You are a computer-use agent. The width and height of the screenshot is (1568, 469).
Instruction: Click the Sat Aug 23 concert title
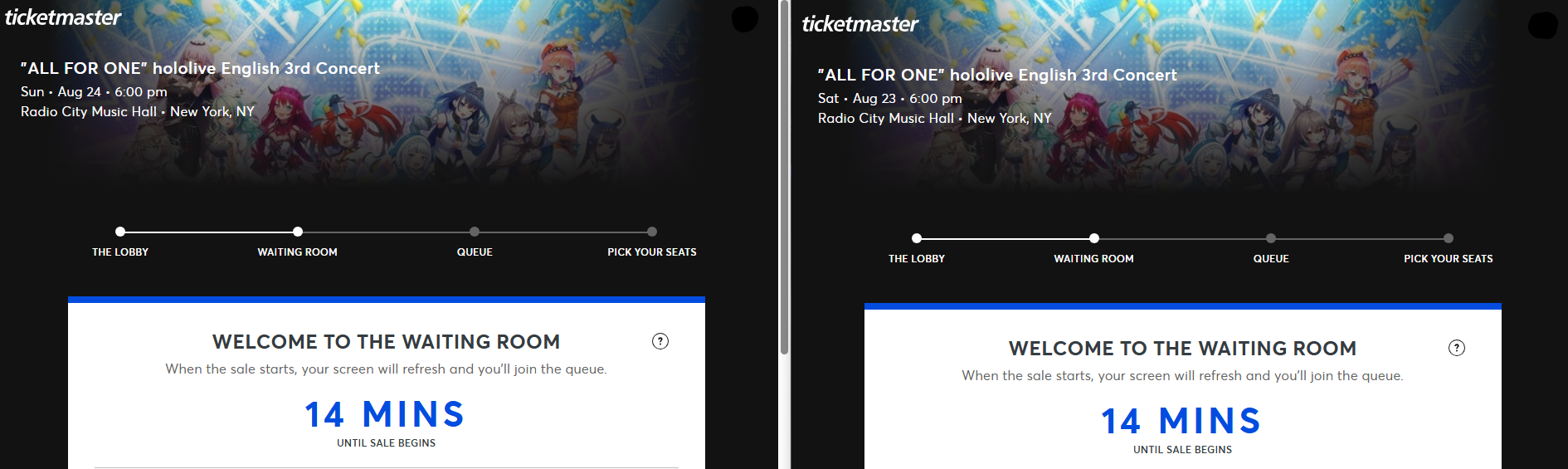pyautogui.click(x=997, y=76)
